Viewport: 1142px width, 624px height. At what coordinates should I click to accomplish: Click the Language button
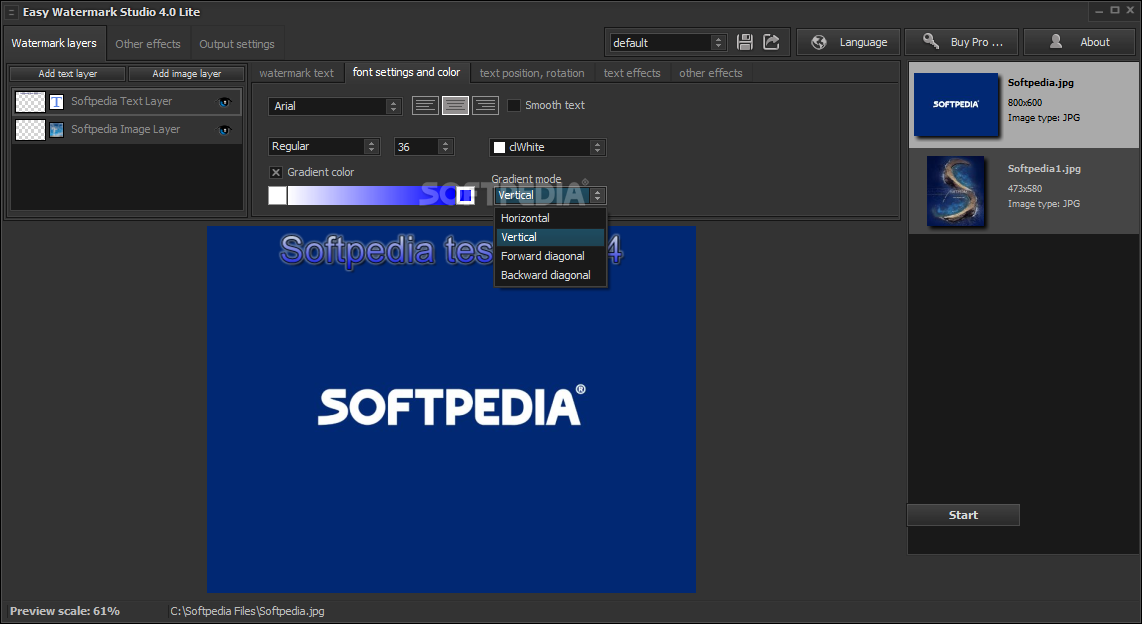click(848, 42)
